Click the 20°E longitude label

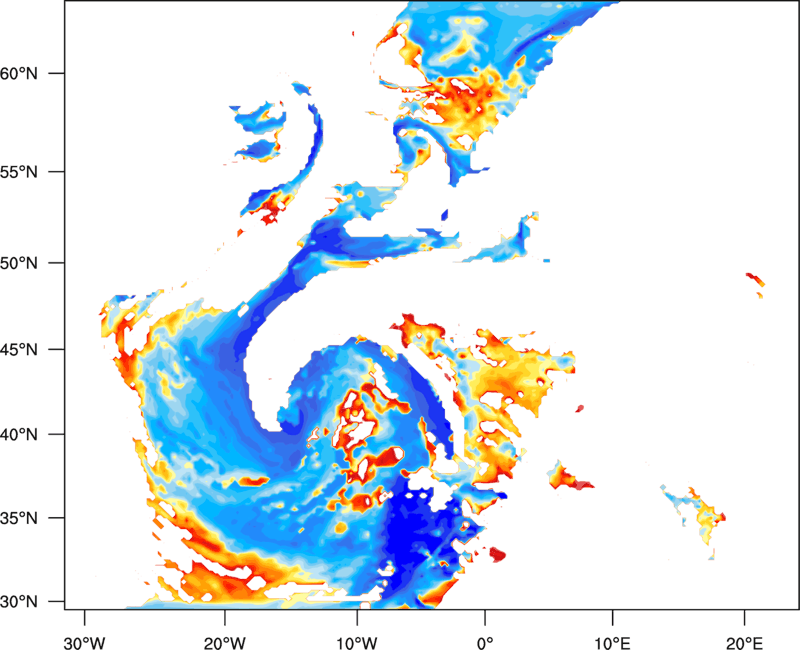pyautogui.click(x=744, y=643)
